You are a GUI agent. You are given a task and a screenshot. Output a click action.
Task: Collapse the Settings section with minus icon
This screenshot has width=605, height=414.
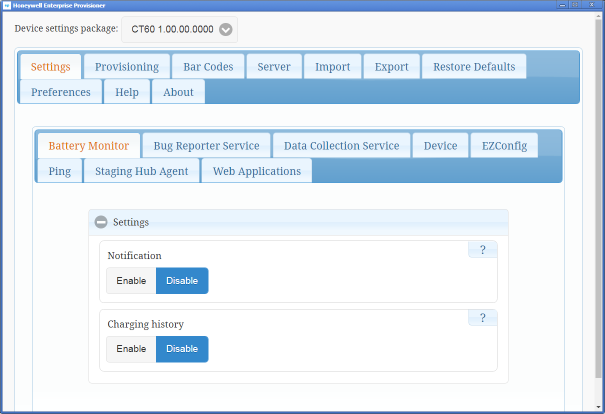tap(101, 222)
